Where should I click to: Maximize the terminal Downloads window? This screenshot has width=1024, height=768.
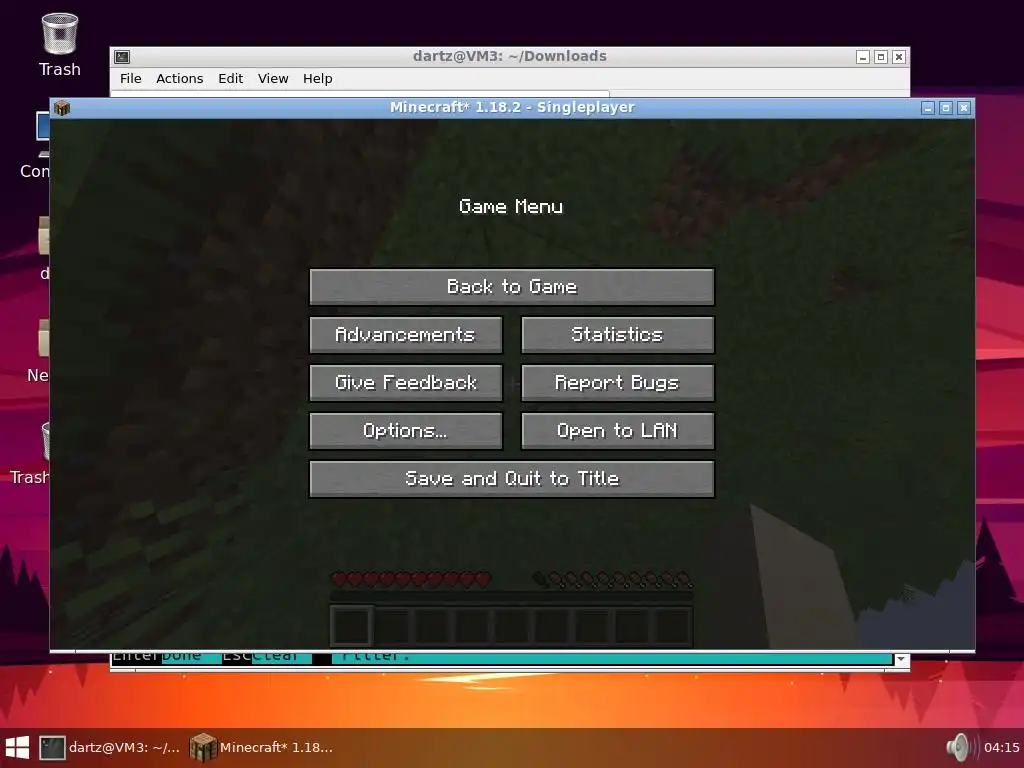coord(881,57)
